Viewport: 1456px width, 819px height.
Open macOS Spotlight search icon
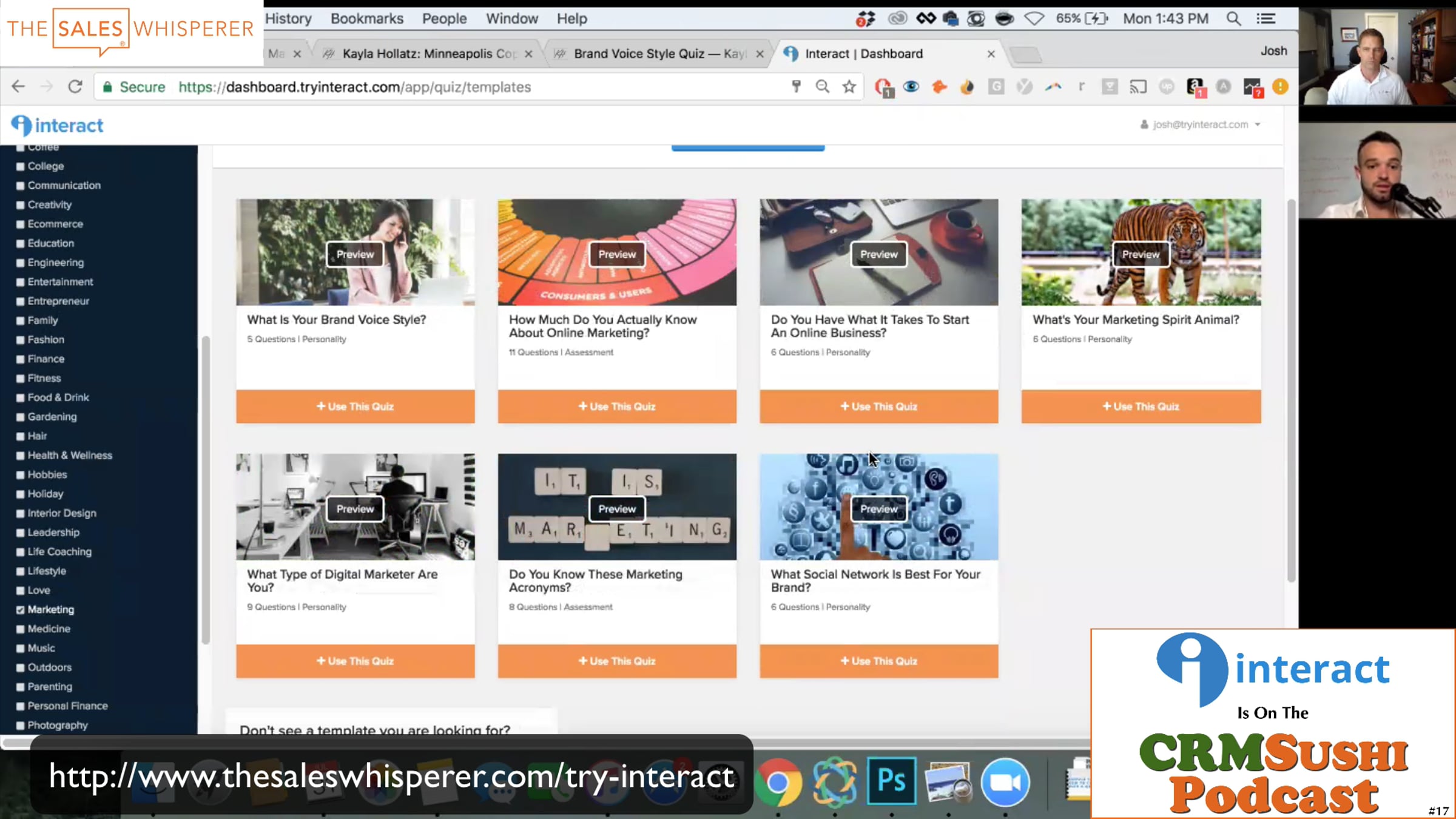pyautogui.click(x=1233, y=19)
